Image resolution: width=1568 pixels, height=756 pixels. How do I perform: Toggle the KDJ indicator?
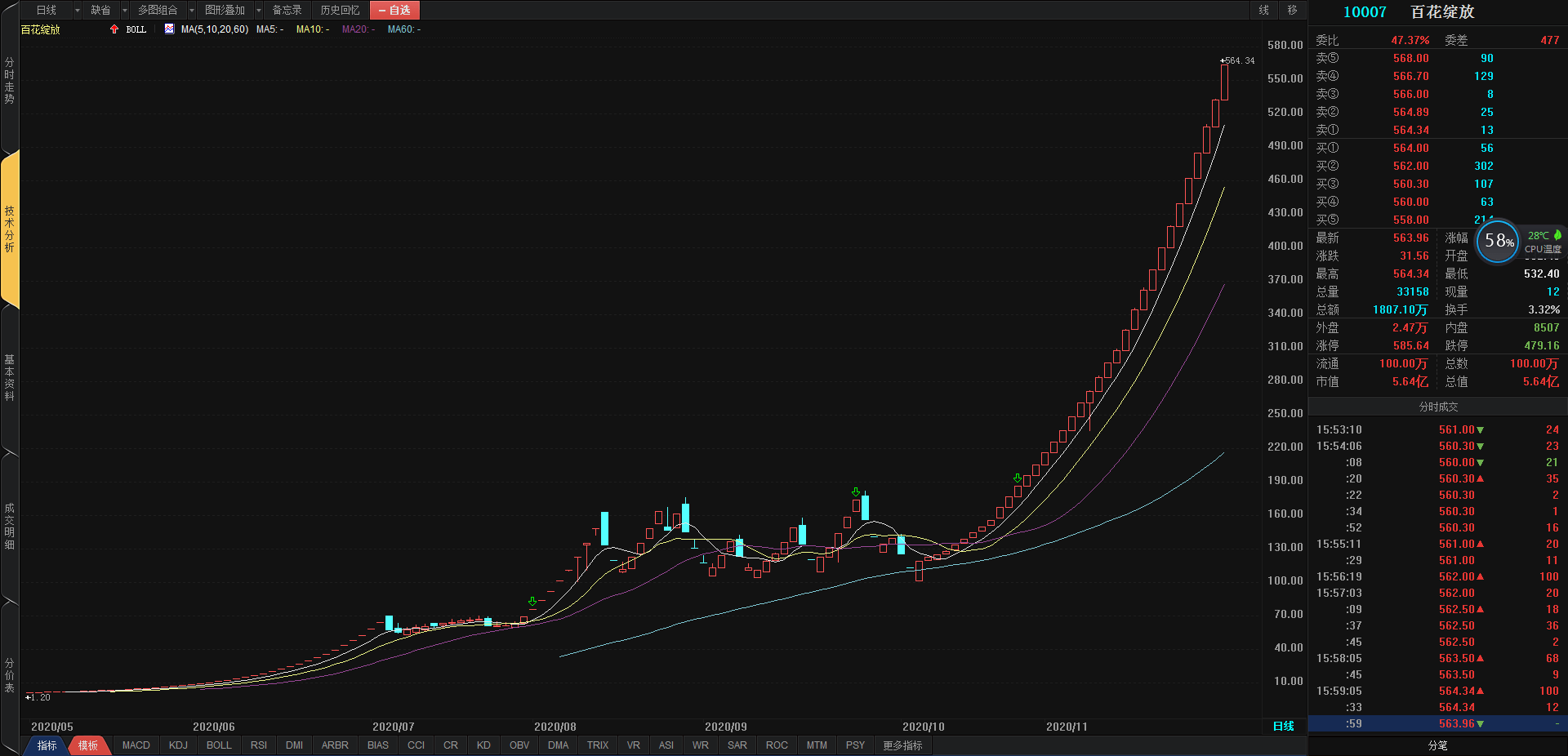(178, 745)
